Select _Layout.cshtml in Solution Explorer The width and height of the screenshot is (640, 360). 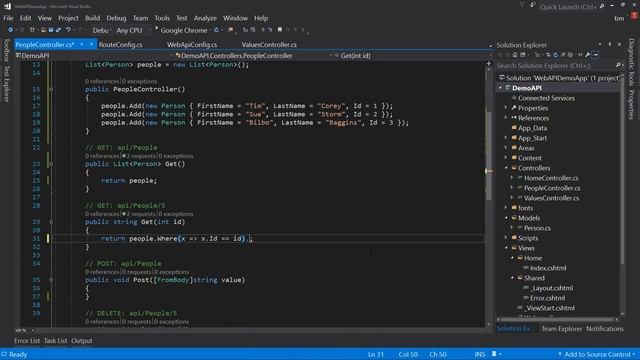(551, 288)
